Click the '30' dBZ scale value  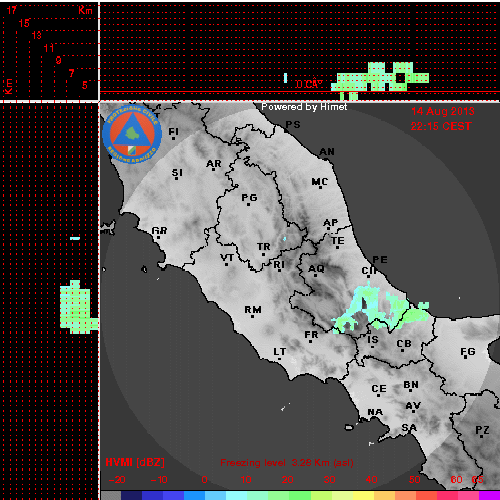tap(330, 480)
